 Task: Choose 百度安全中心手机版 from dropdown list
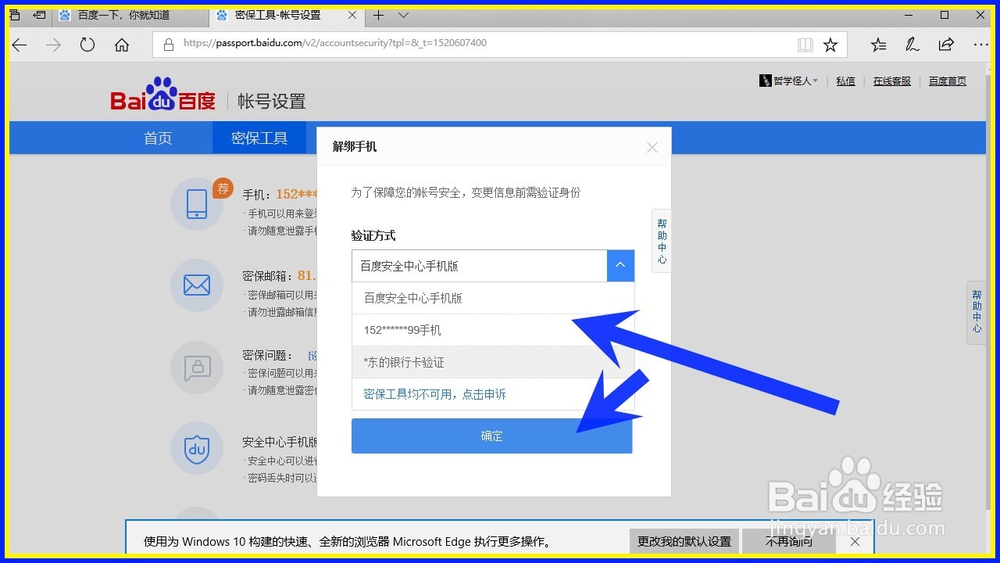[493, 298]
